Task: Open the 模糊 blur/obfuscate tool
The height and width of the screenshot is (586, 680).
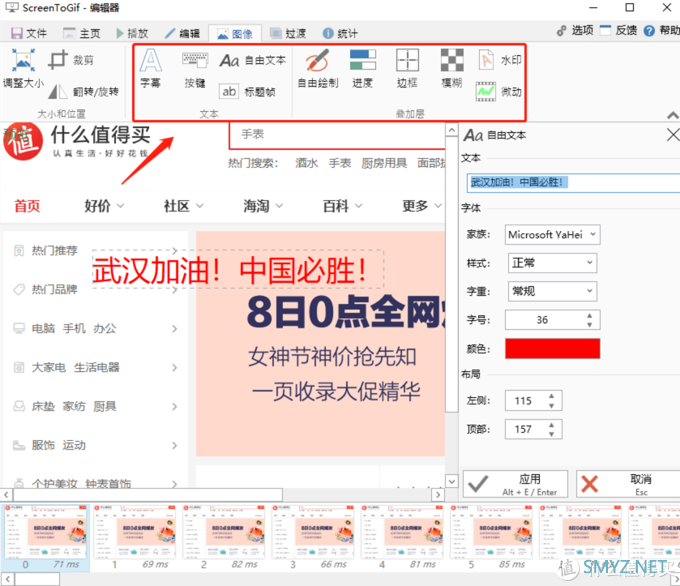Action: [x=452, y=69]
